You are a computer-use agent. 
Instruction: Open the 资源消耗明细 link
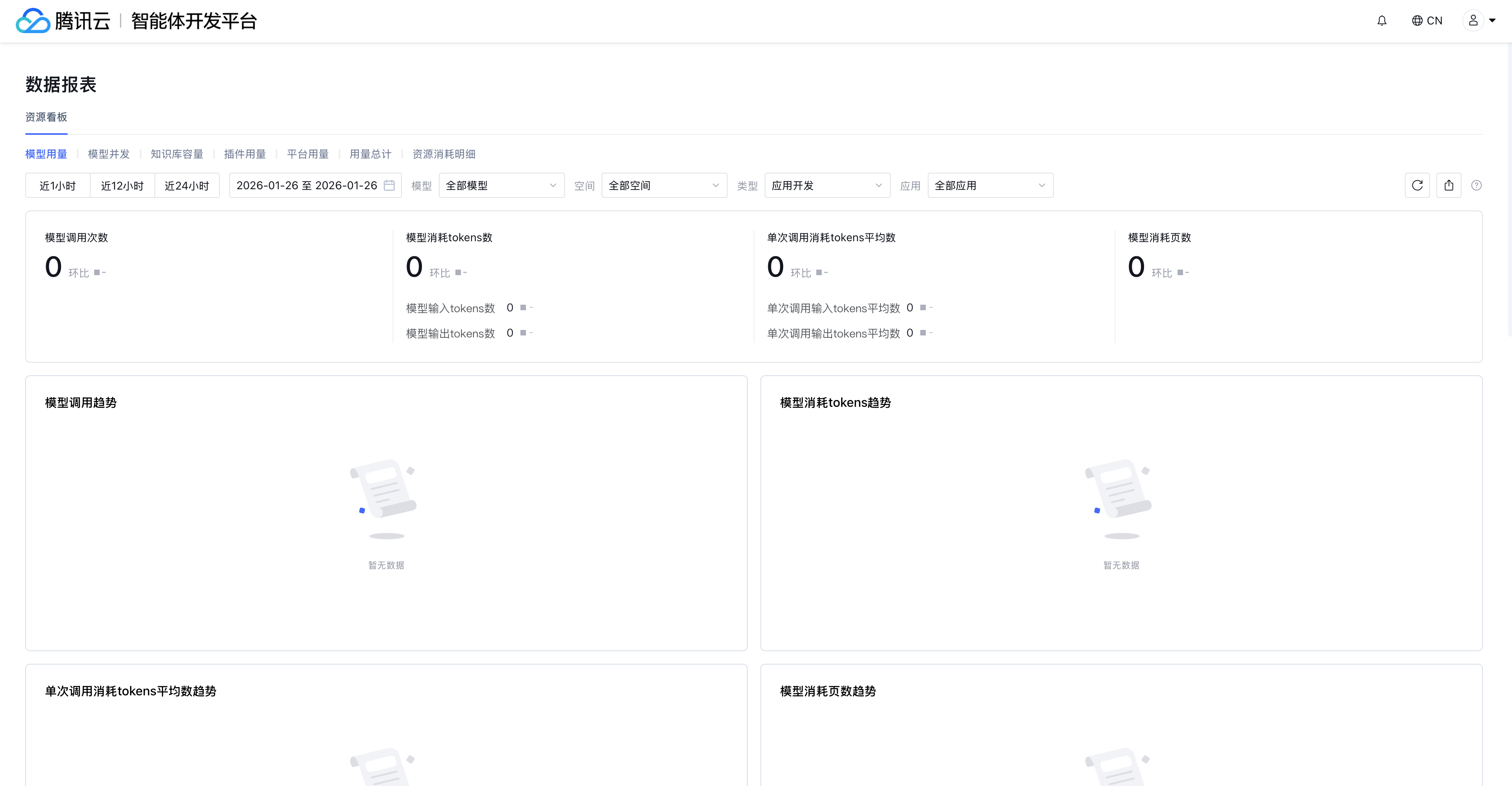click(x=444, y=154)
